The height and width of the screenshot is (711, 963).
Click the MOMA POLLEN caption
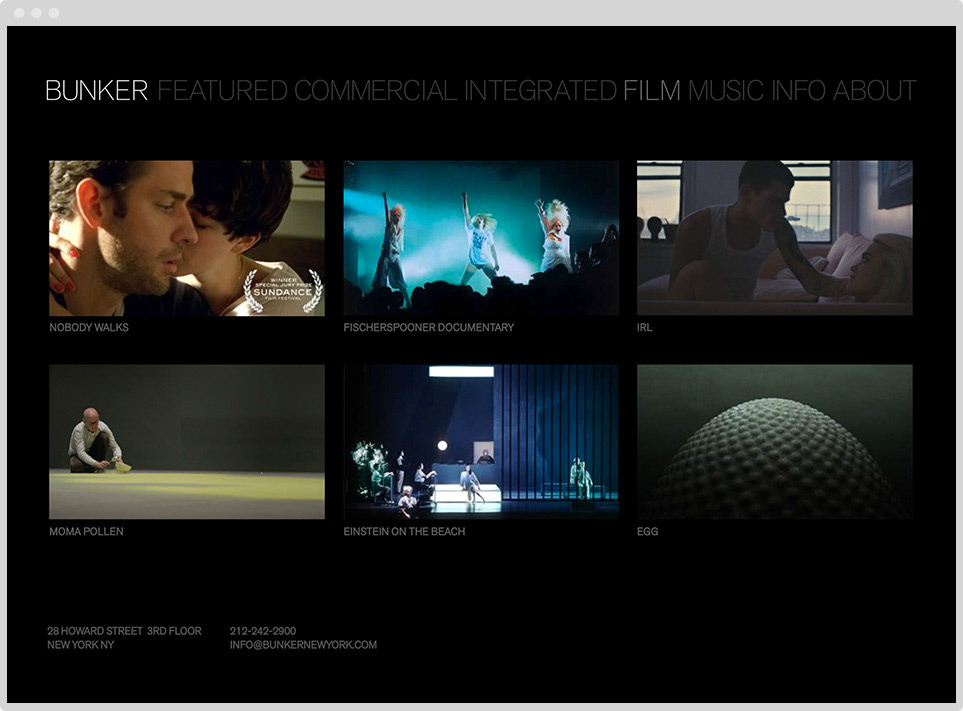tap(86, 531)
